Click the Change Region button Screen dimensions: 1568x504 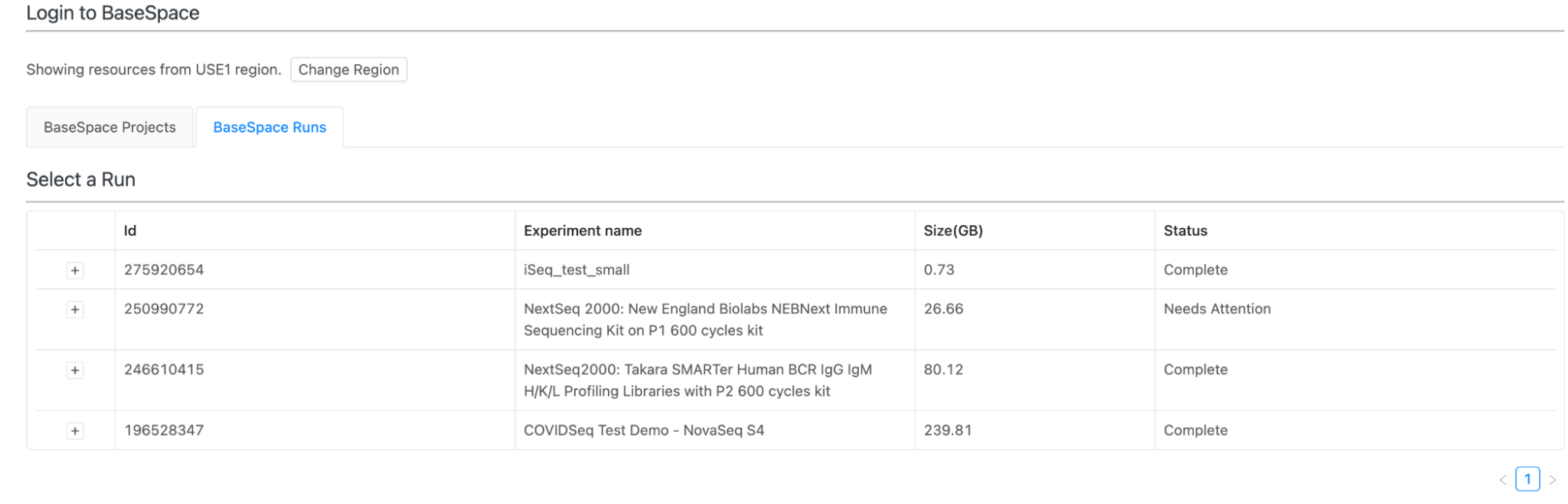[348, 70]
